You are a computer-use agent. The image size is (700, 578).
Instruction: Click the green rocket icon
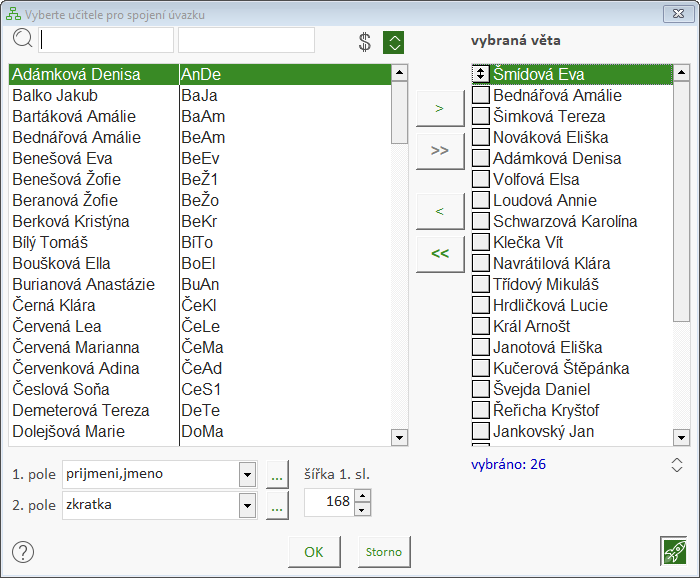[673, 551]
